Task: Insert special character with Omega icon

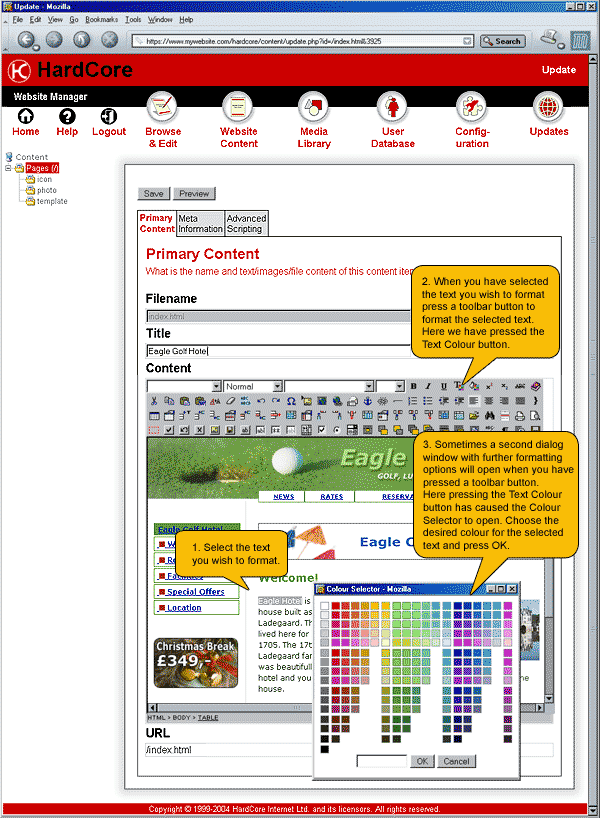Action: pos(291,401)
